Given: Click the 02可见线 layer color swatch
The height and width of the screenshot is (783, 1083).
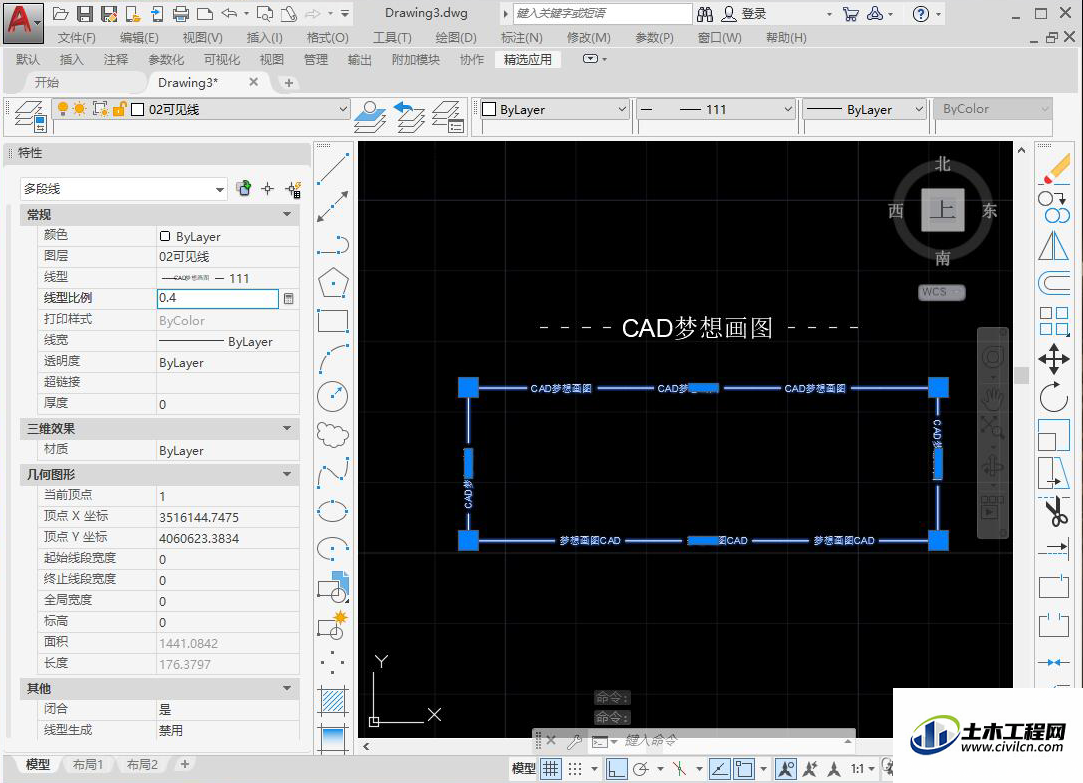Looking at the screenshot, I should [137, 109].
